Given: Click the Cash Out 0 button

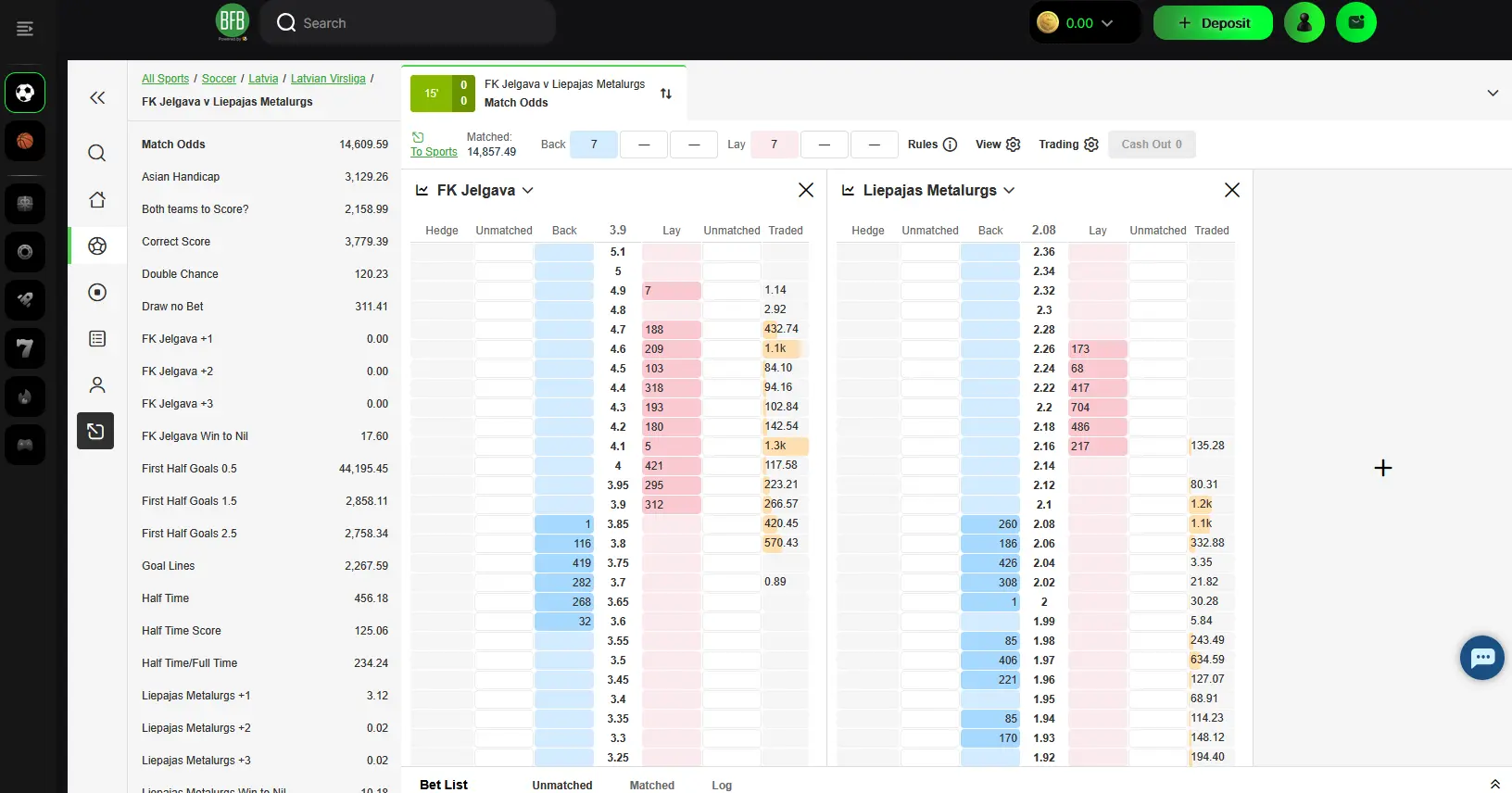Looking at the screenshot, I should [x=1152, y=145].
